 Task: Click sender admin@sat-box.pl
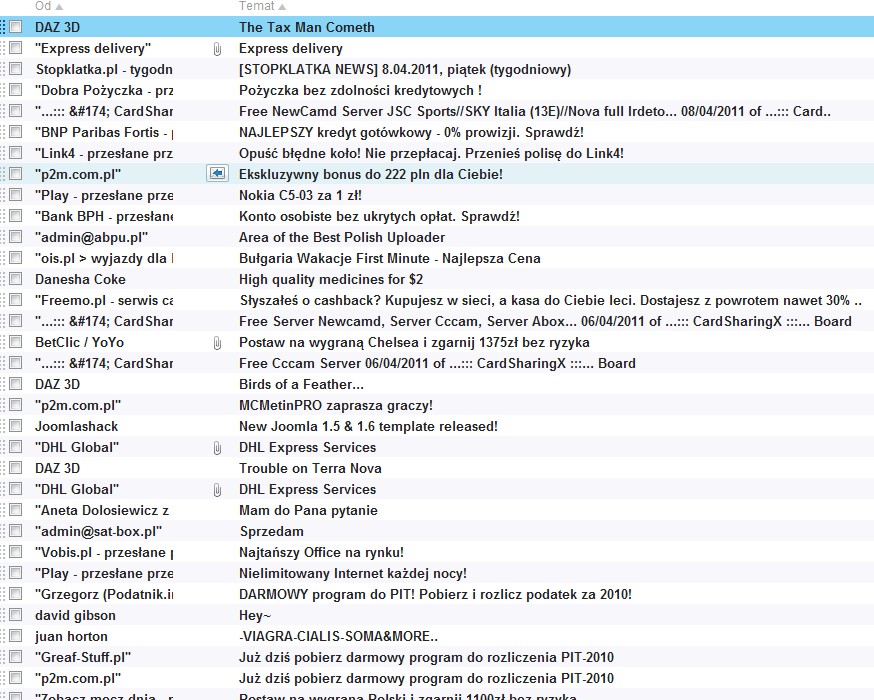(x=98, y=531)
